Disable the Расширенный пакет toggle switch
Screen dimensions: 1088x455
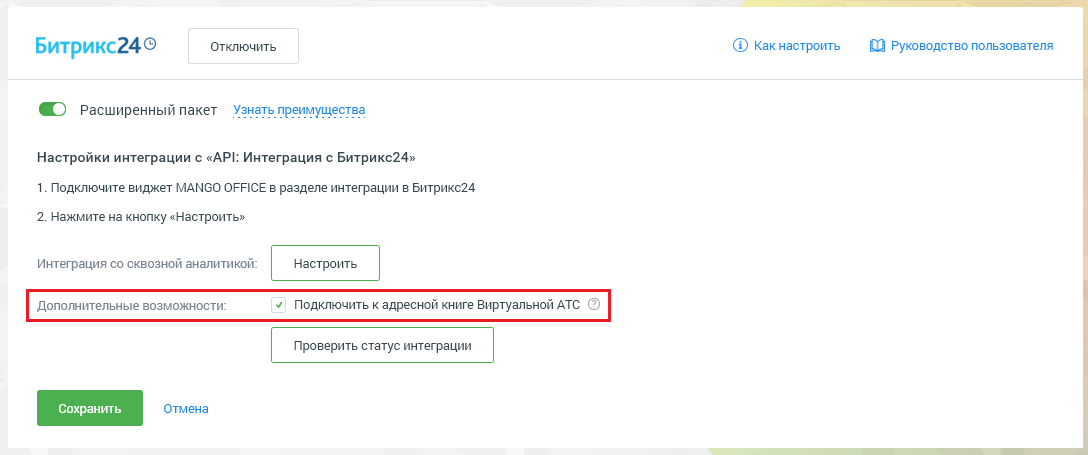(x=52, y=110)
